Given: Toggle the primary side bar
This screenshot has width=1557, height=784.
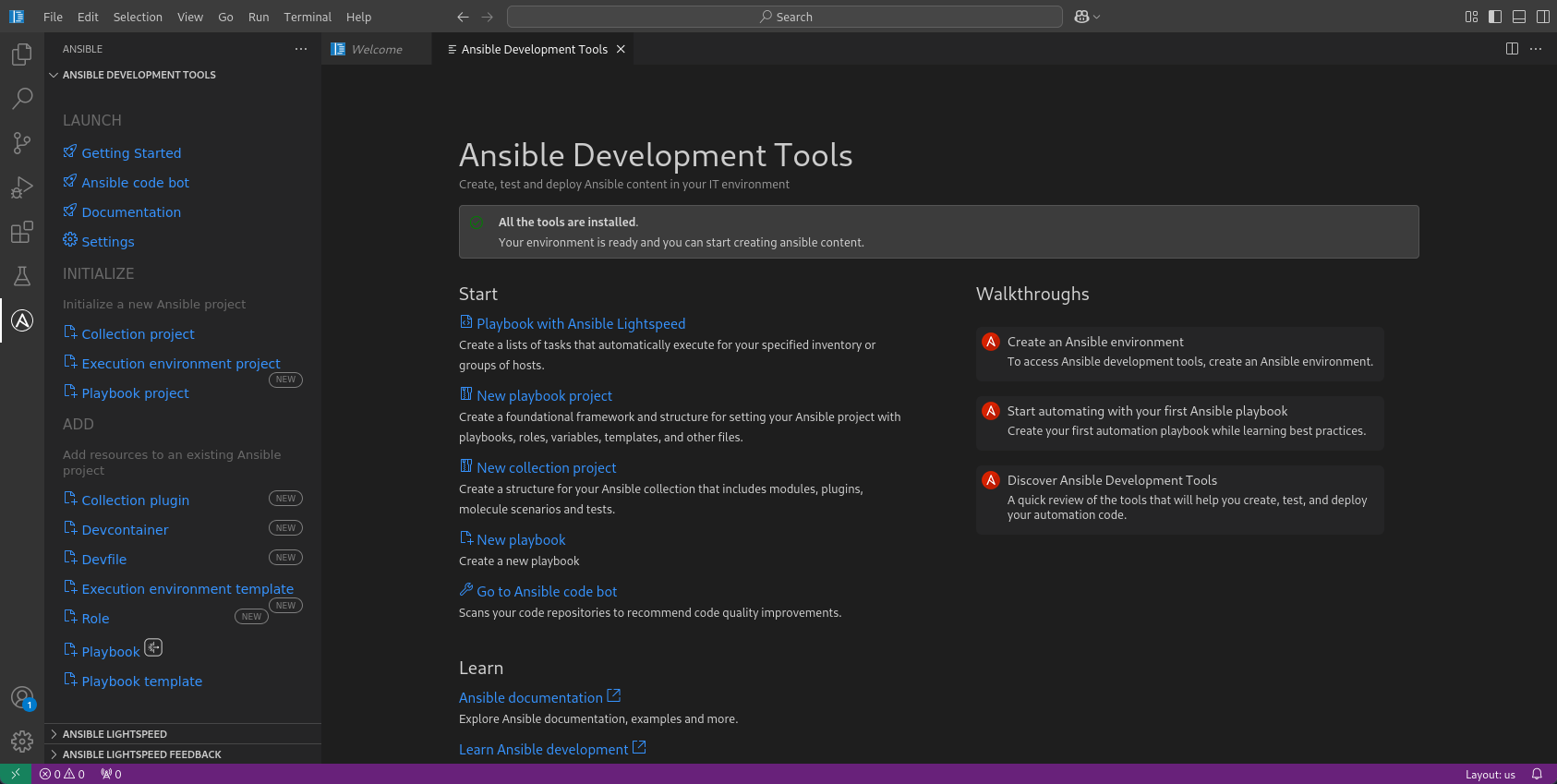Looking at the screenshot, I should coord(1495,17).
